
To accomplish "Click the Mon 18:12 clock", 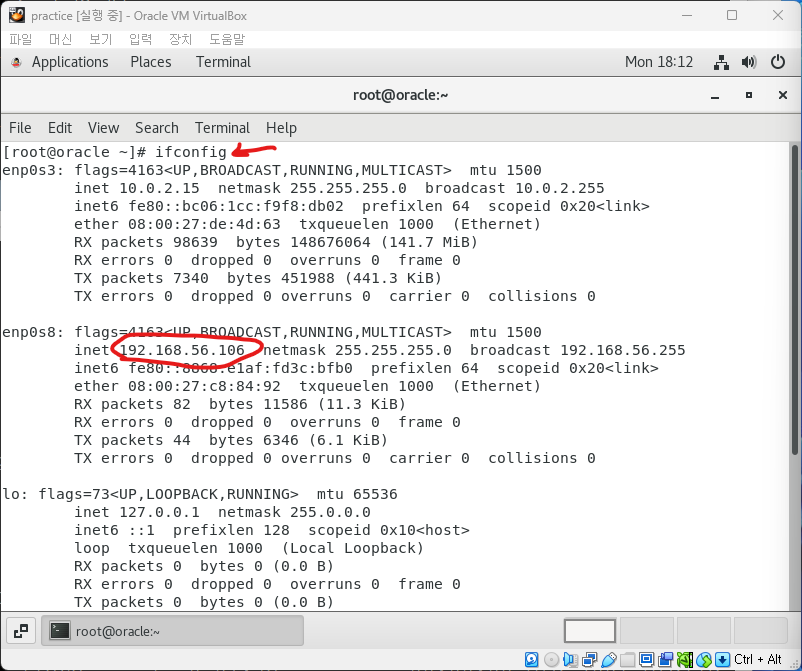I will tap(659, 62).
